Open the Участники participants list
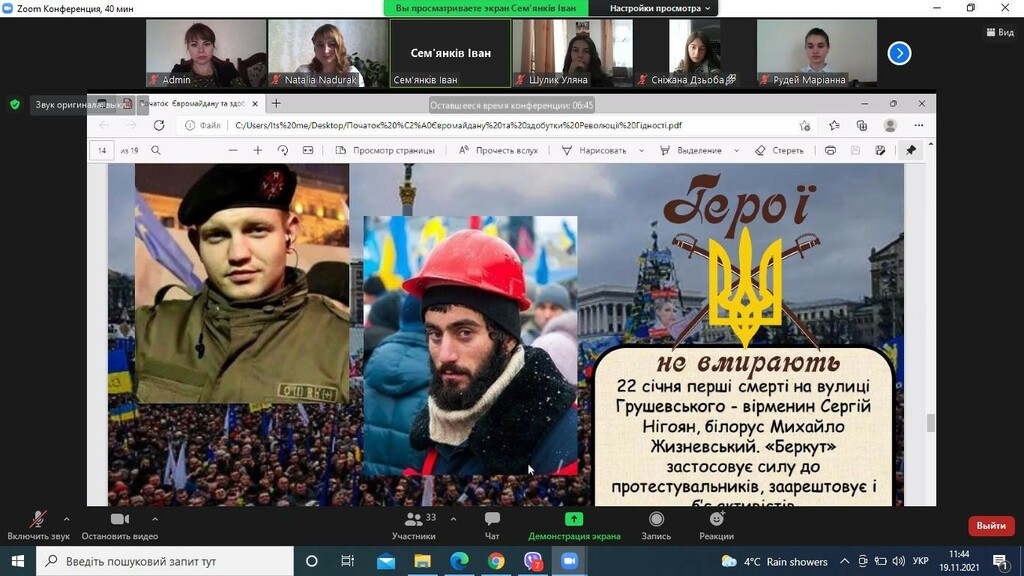Screen dimensions: 1024x576 coord(413,520)
